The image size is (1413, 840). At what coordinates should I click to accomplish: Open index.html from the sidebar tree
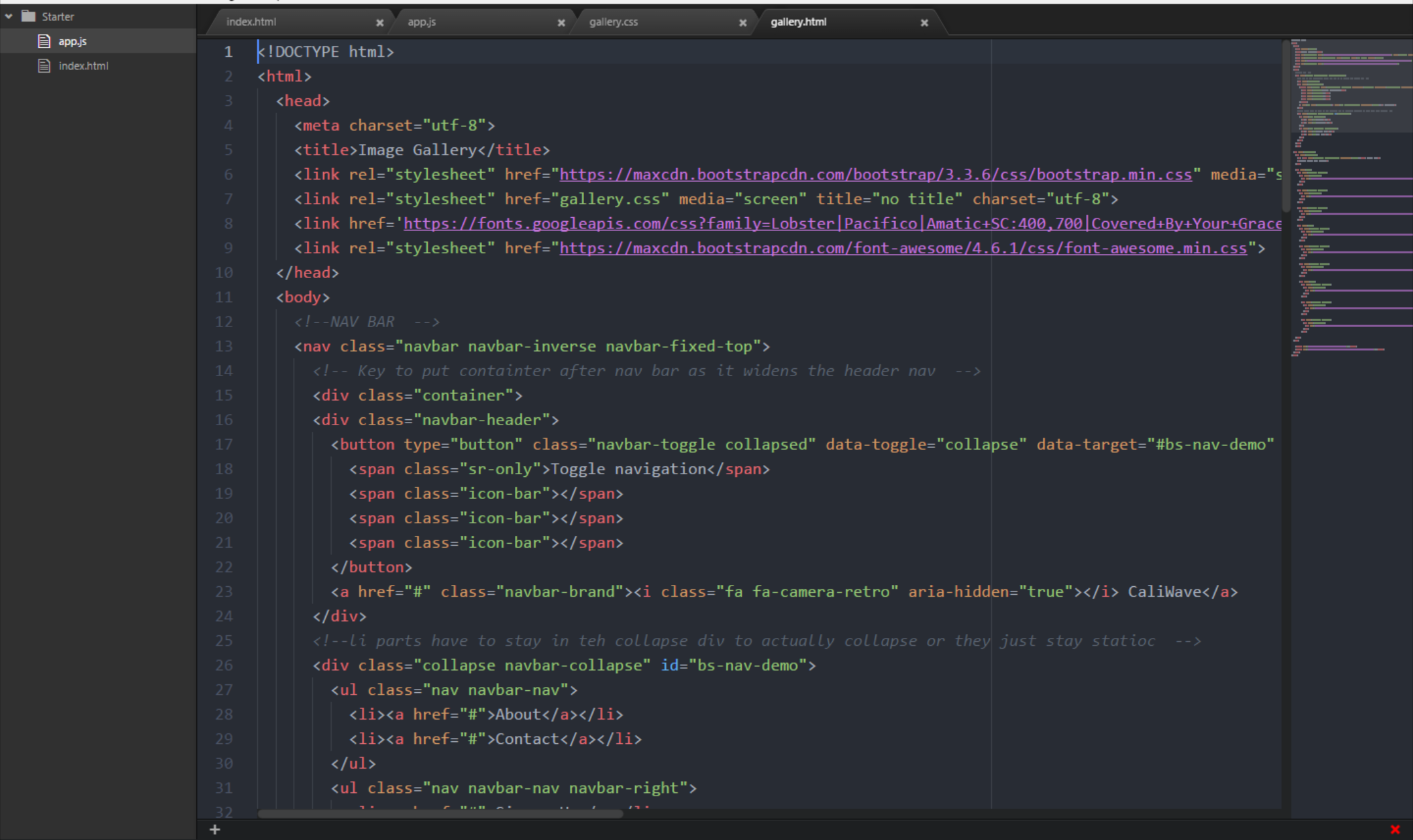coord(83,66)
